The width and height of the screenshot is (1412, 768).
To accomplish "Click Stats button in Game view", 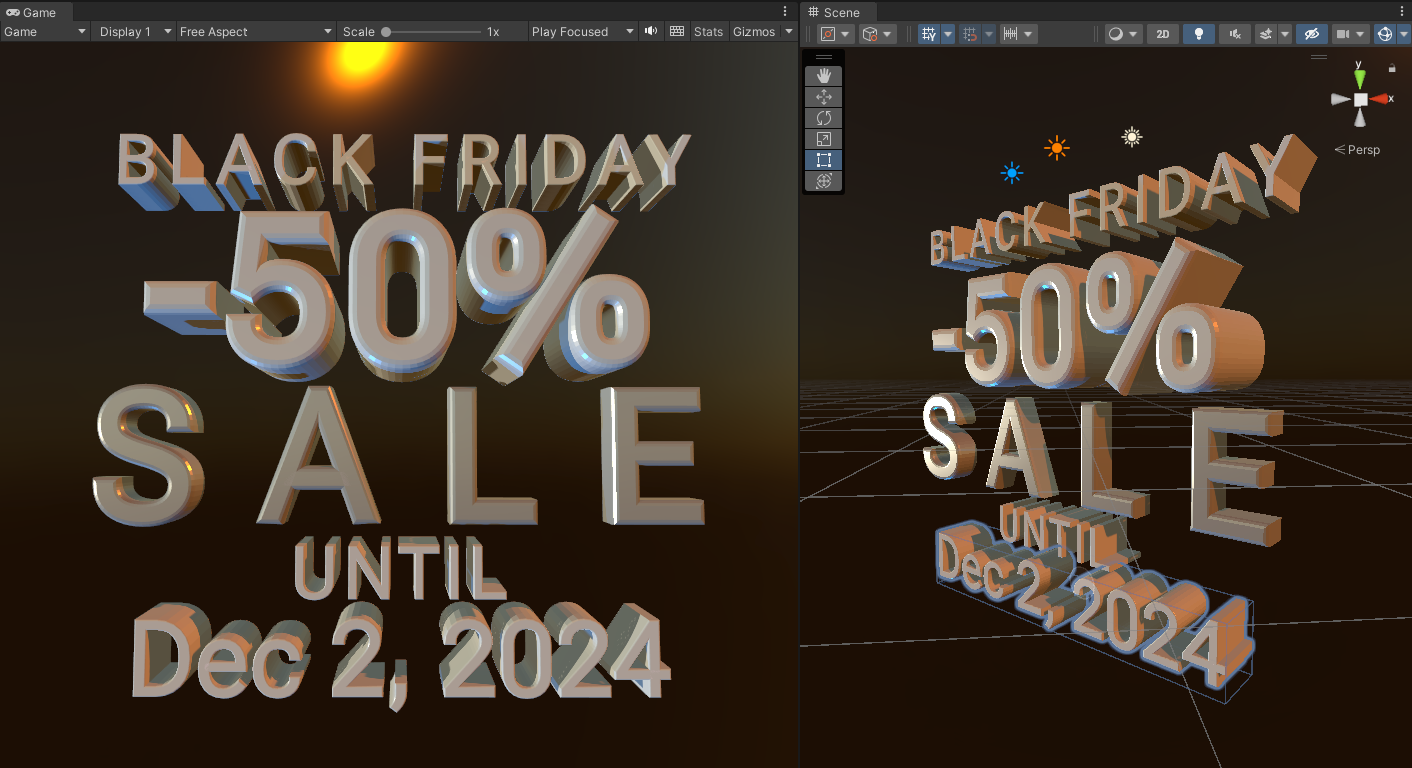I will tap(708, 31).
